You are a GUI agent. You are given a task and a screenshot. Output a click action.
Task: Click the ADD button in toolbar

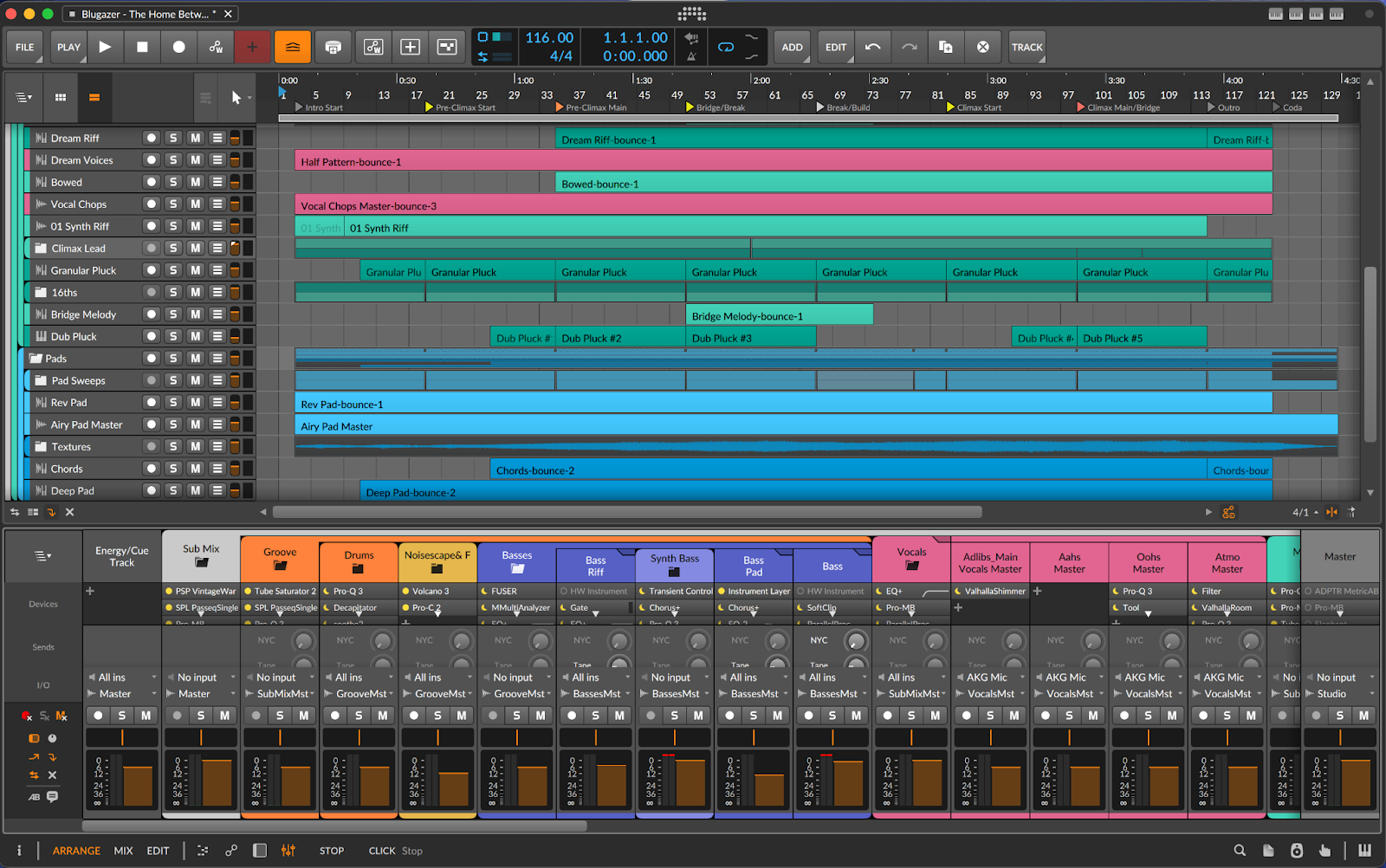tap(792, 47)
